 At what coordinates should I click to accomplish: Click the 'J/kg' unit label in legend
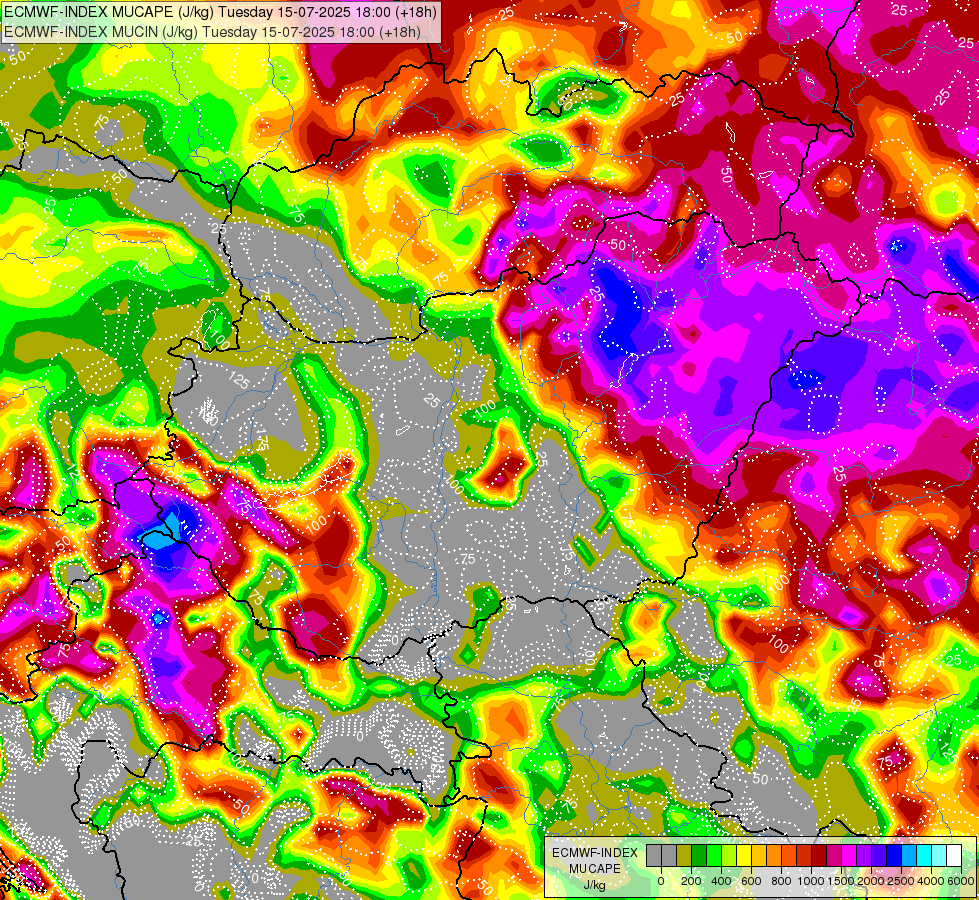point(594,885)
